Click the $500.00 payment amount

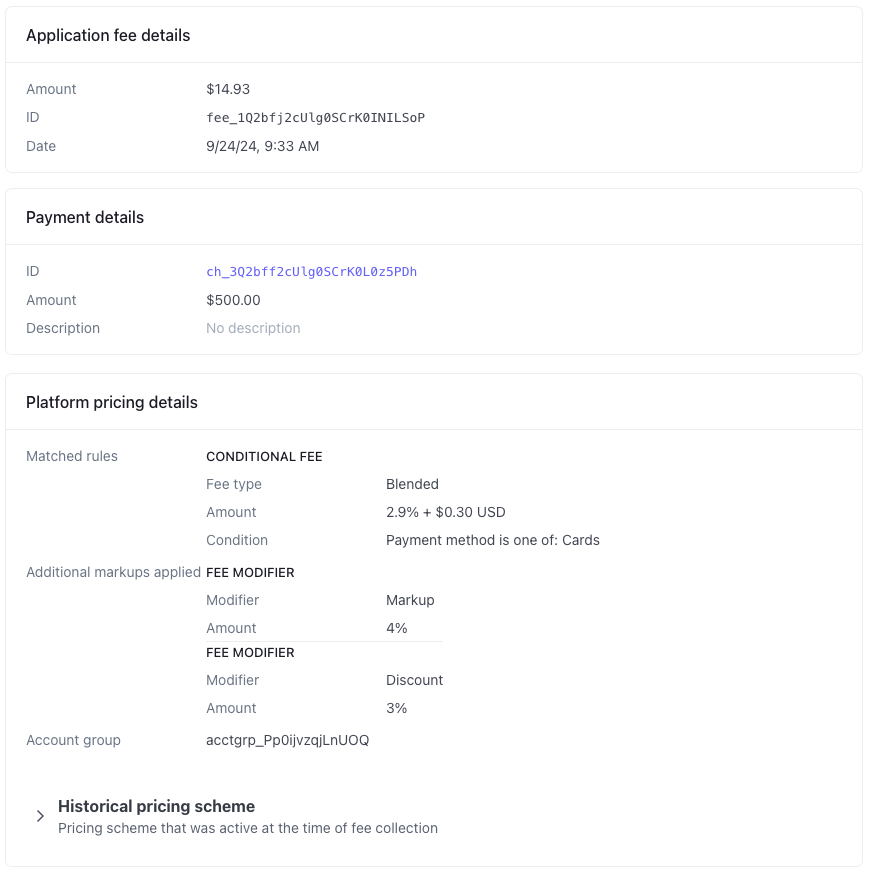pos(233,300)
